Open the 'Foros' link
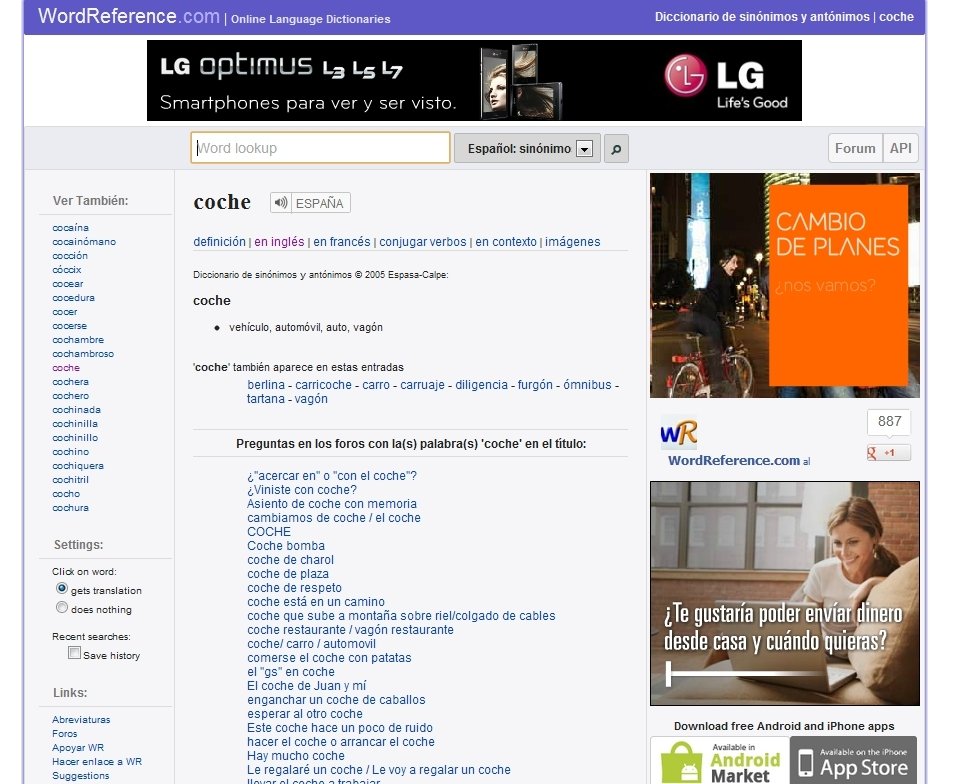This screenshot has height=784, width=963. [64, 734]
